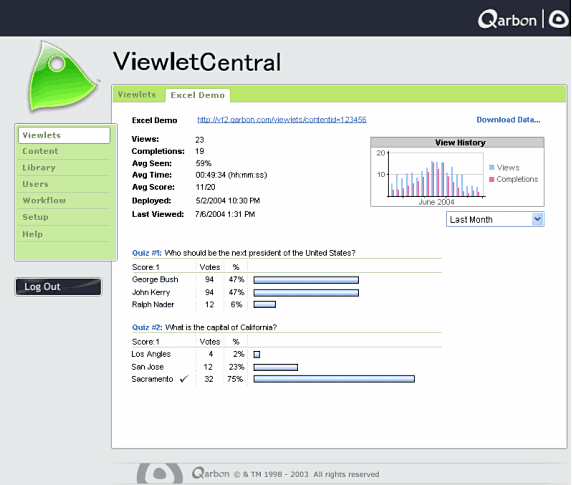Click the Ralph Nader answer label

coord(153,304)
